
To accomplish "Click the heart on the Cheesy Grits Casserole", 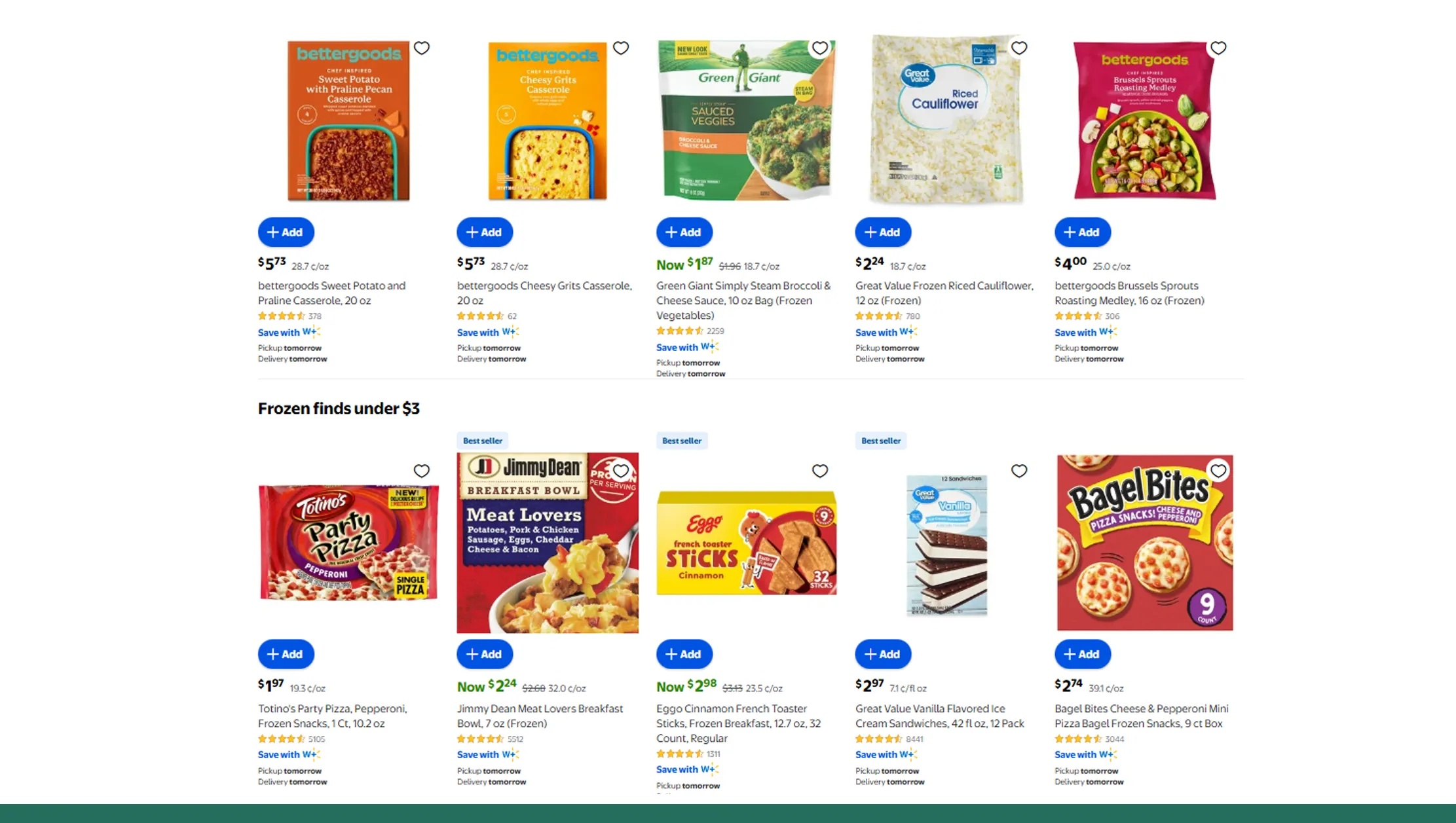I will pos(620,48).
